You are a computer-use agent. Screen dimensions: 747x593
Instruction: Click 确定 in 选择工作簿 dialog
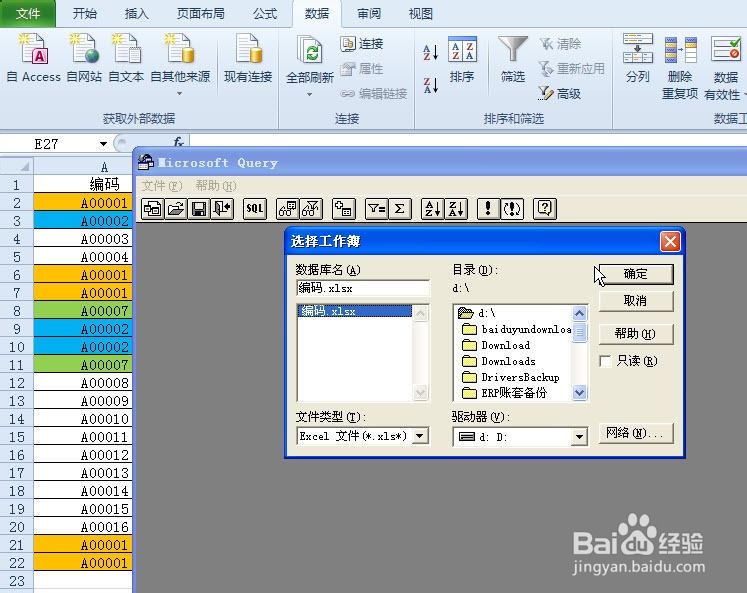pos(636,274)
